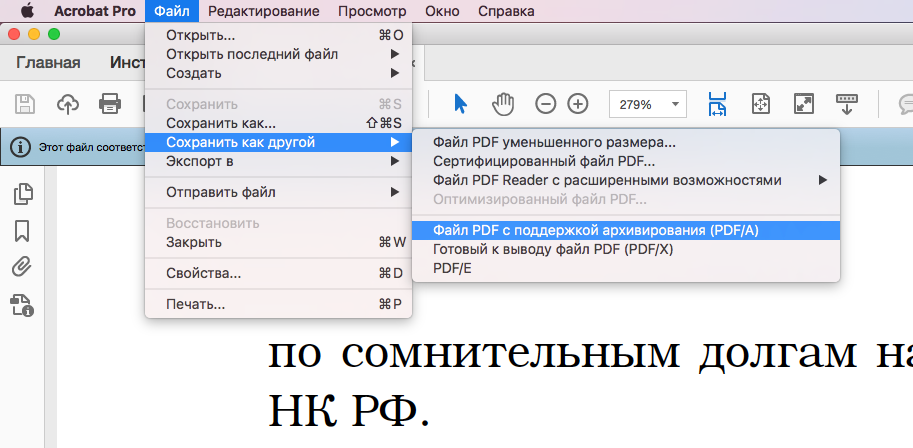913x448 pixels.
Task: Click the printer toolbar icon
Action: point(110,104)
